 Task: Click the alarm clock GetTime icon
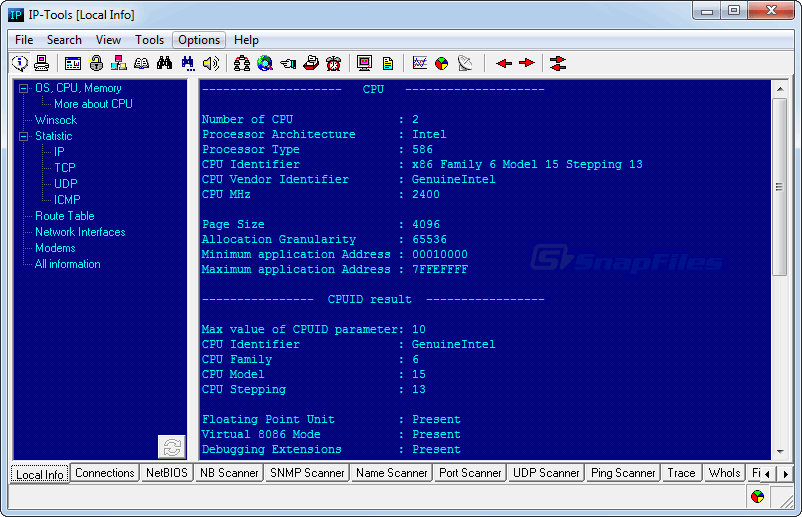[334, 63]
